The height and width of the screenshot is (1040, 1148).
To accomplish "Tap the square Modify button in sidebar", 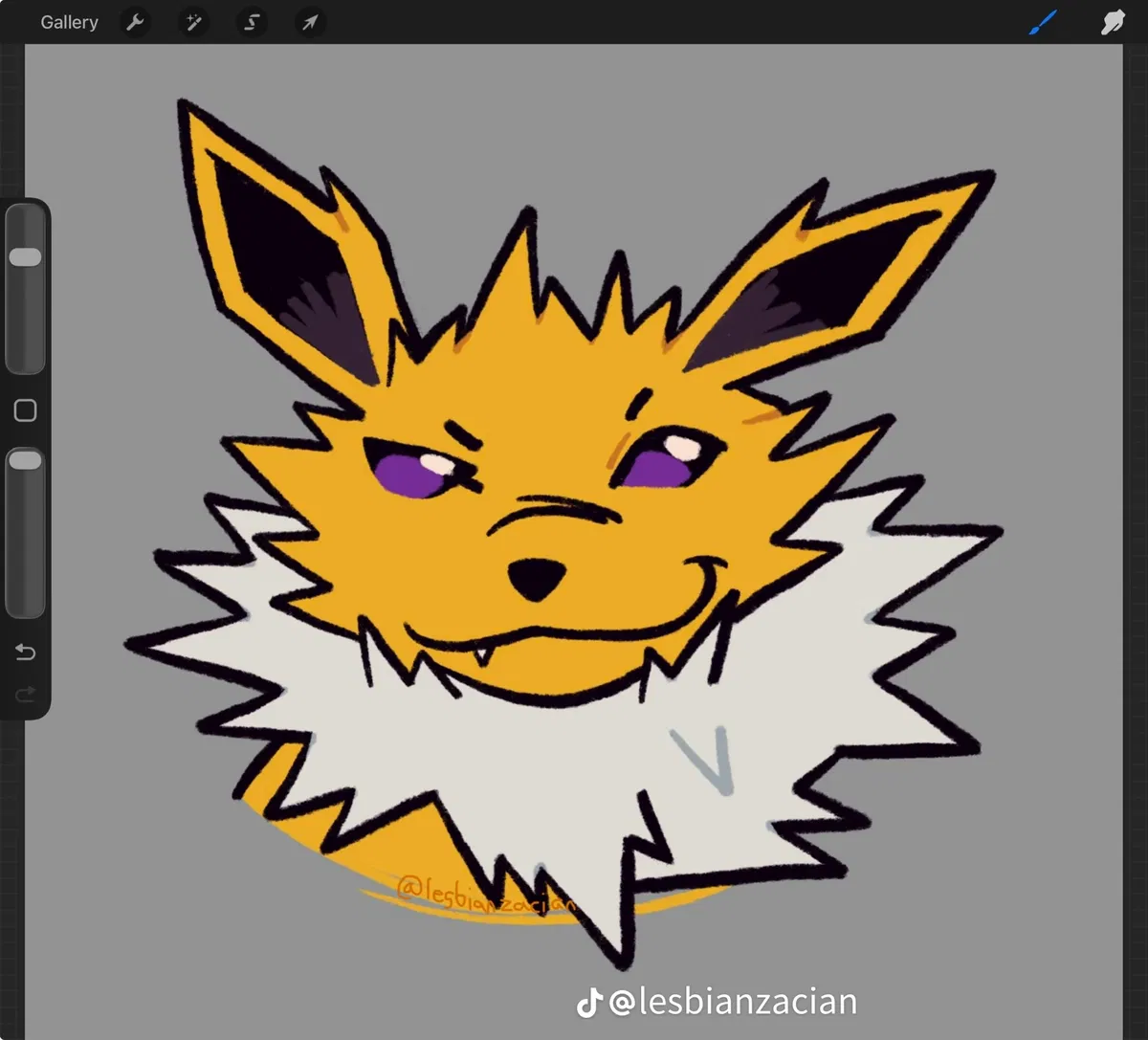I will pos(25,410).
